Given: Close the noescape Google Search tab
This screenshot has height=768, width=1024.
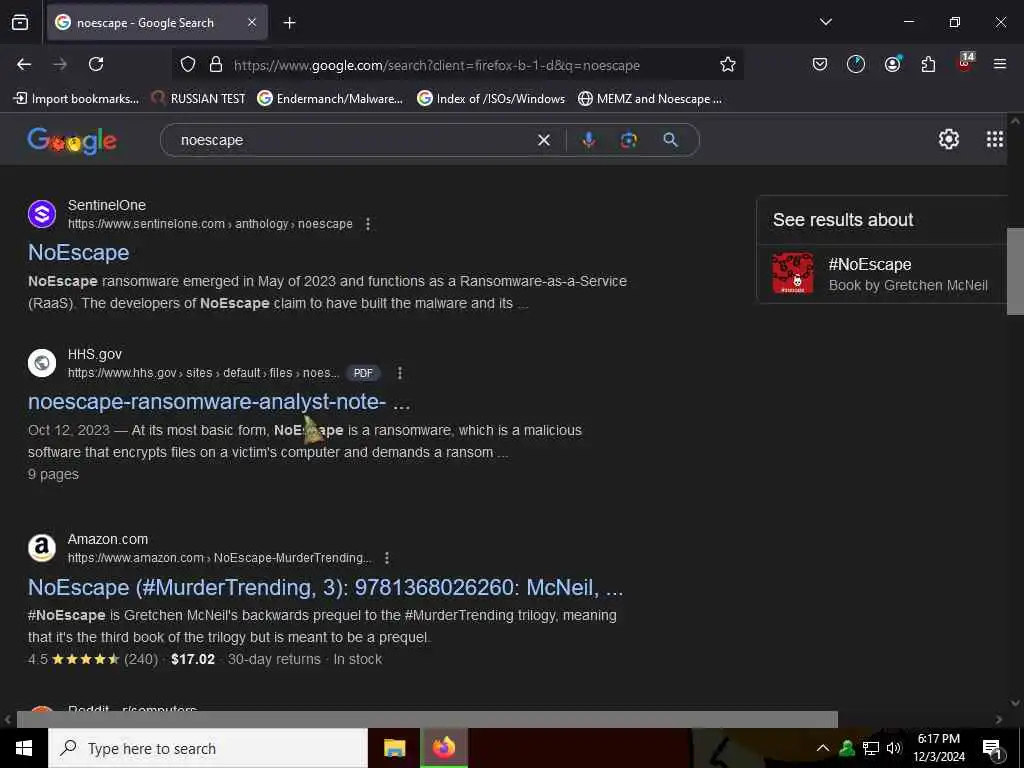Looking at the screenshot, I should [252, 22].
